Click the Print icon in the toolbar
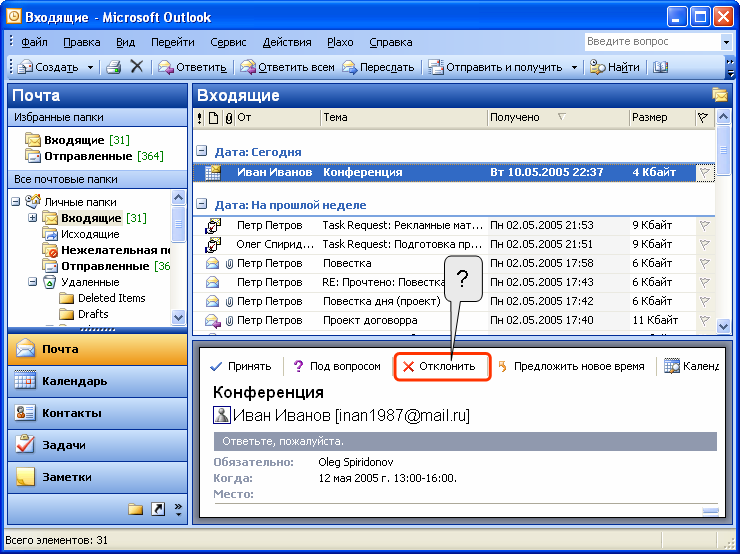 (x=113, y=67)
